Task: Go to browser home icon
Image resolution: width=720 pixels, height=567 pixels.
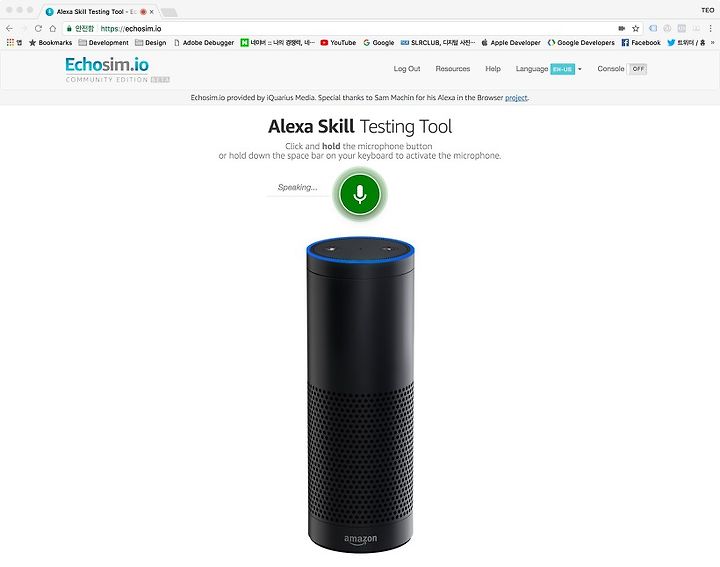Action: [x=53, y=28]
